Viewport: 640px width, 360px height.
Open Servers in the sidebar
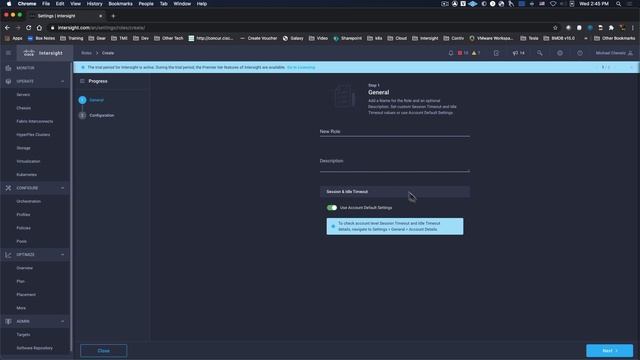click(23, 95)
